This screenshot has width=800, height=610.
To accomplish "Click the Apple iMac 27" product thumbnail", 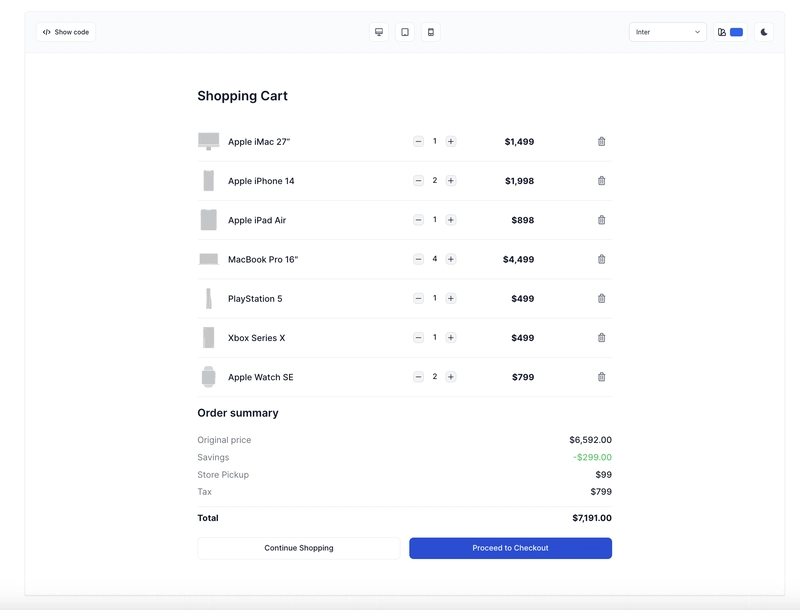I will pyautogui.click(x=209, y=141).
